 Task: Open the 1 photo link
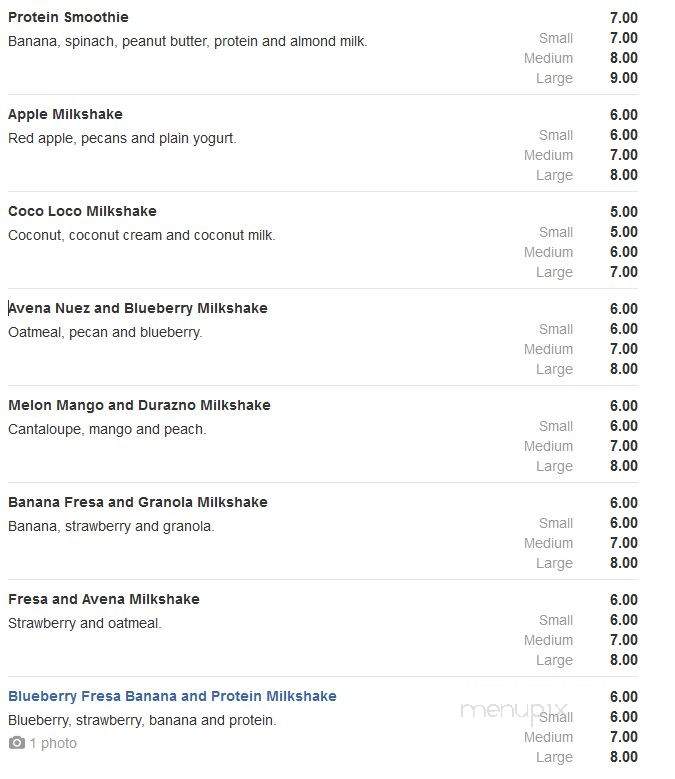click(x=53, y=743)
